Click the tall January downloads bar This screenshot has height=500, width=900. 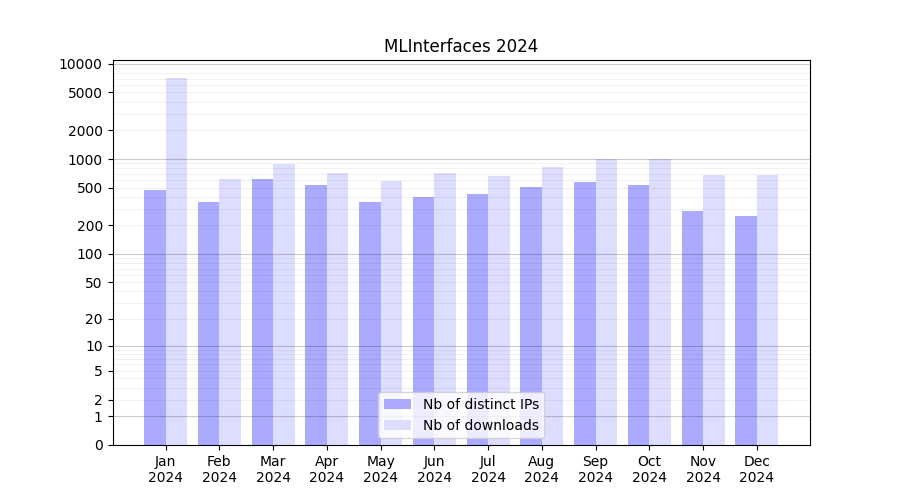pos(176,260)
